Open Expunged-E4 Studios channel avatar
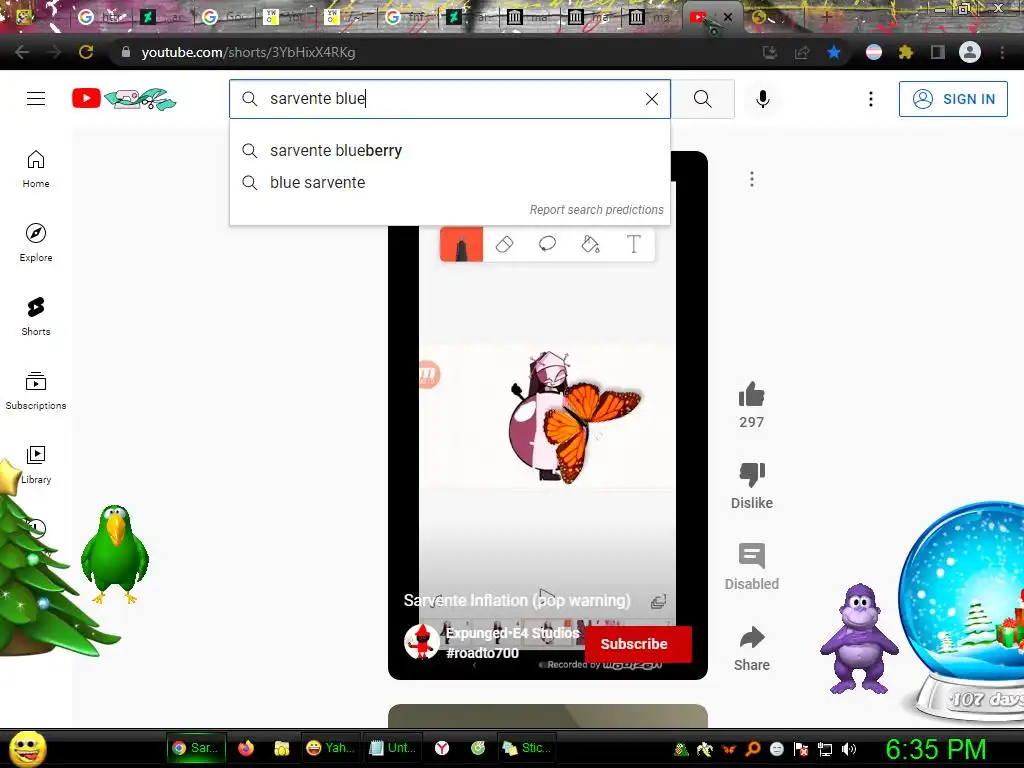 click(421, 641)
